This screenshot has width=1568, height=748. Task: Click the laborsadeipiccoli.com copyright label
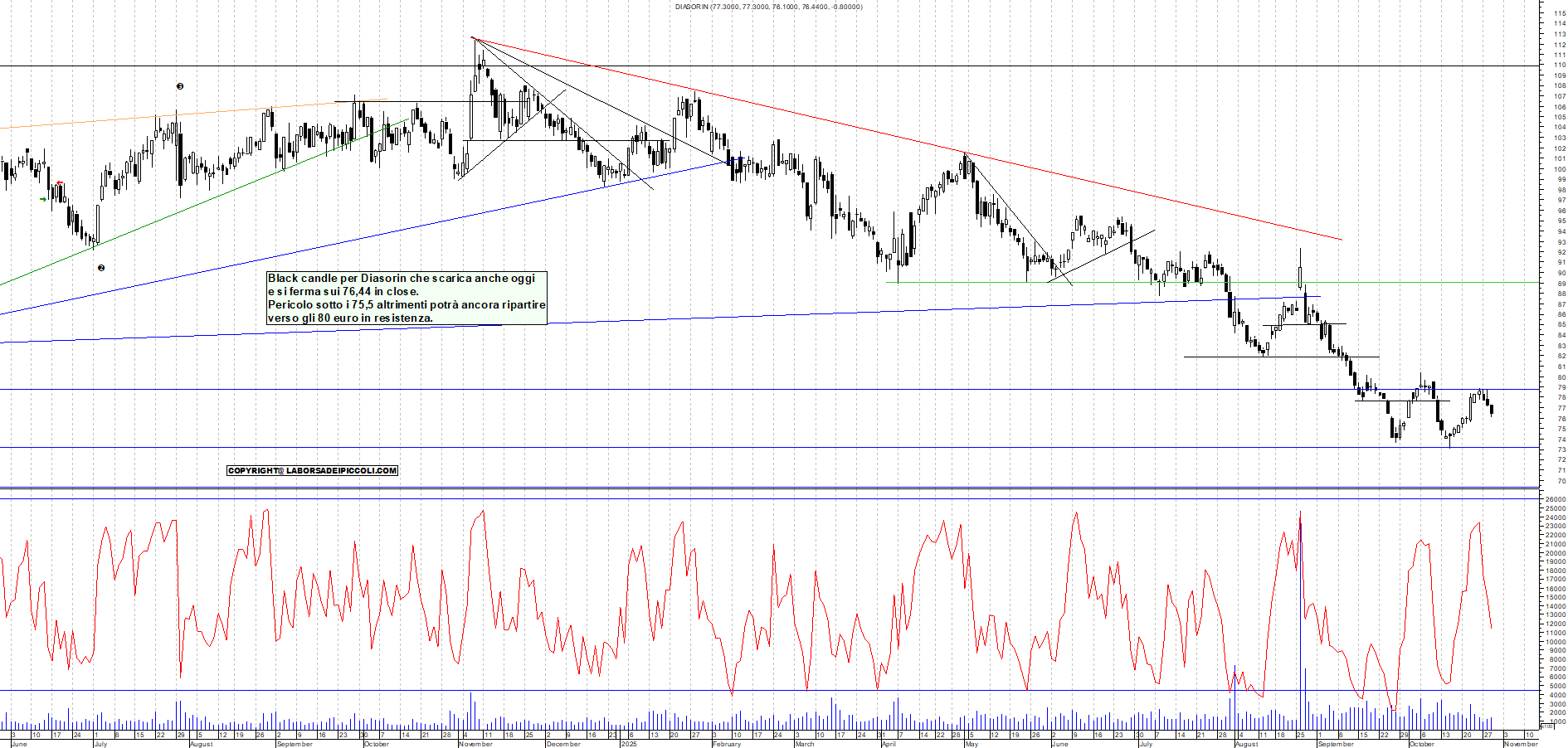click(312, 470)
